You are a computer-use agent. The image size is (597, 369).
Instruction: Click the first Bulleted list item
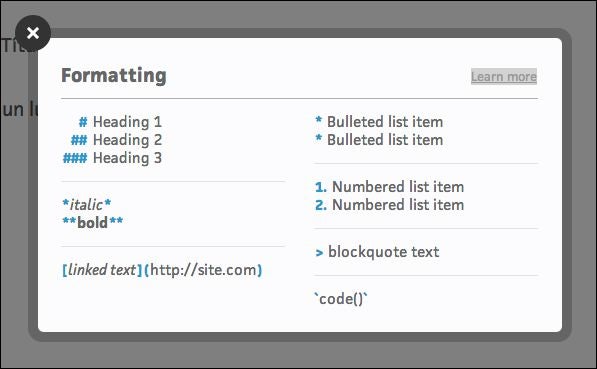pyautogui.click(x=379, y=122)
